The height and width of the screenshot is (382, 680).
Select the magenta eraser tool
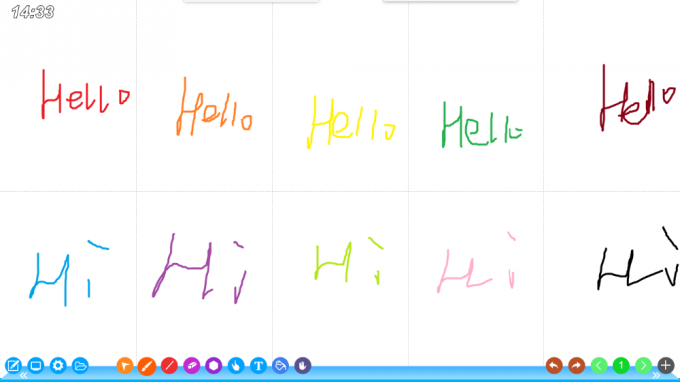(x=192, y=366)
